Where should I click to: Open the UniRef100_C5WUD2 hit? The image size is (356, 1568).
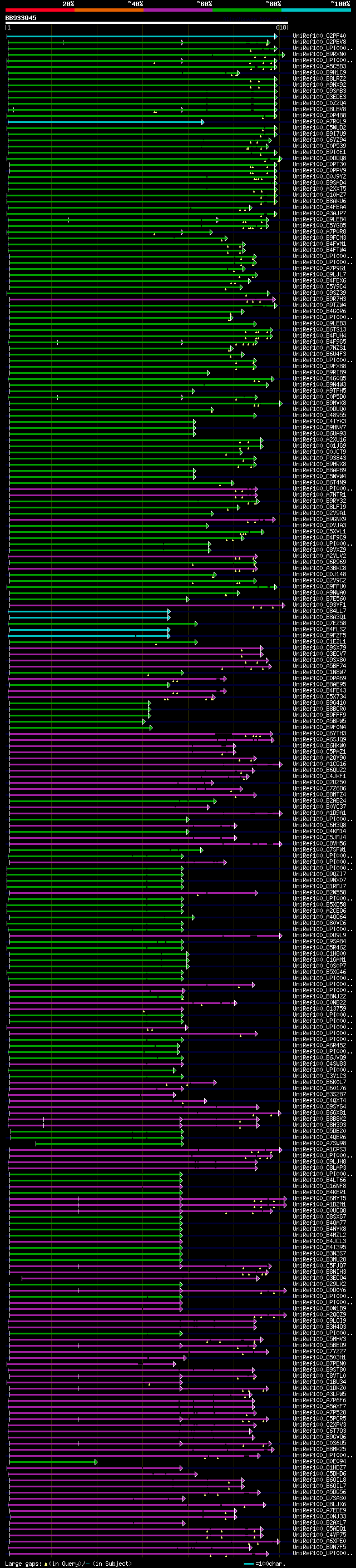tap(319, 127)
